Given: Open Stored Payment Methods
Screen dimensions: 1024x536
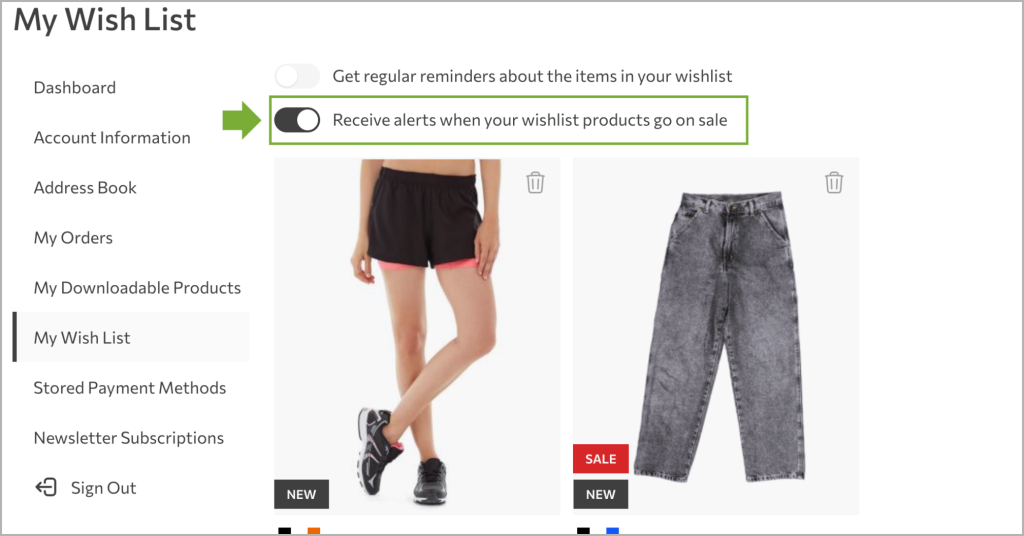Looking at the screenshot, I should [x=129, y=388].
